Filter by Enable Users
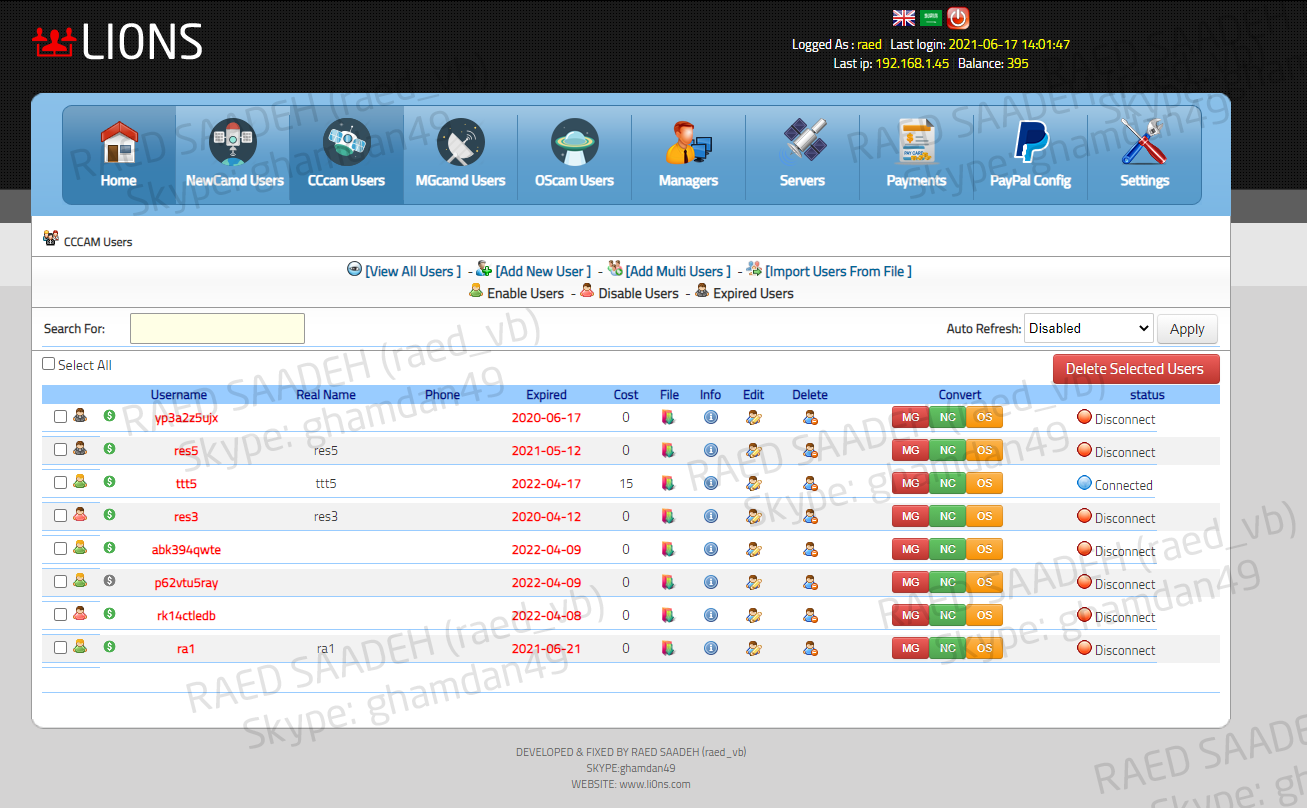Screen dimensions: 1307x808 525,293
